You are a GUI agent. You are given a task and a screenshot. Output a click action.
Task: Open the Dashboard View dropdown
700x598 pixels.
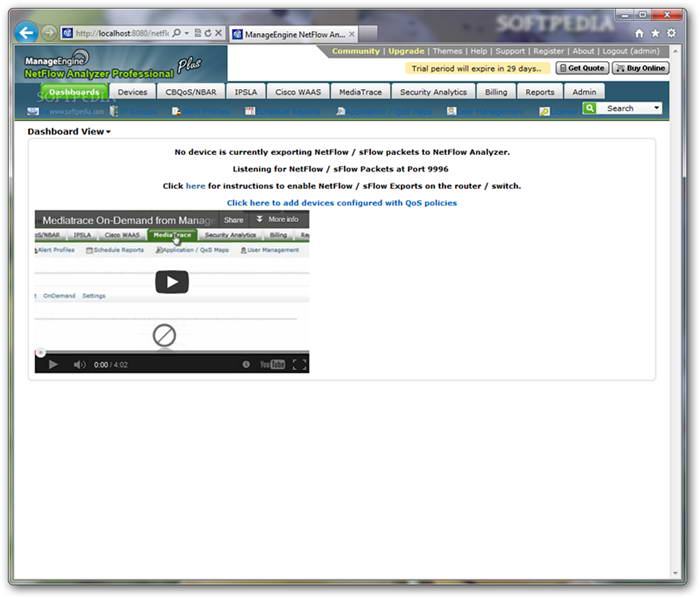click(x=69, y=132)
